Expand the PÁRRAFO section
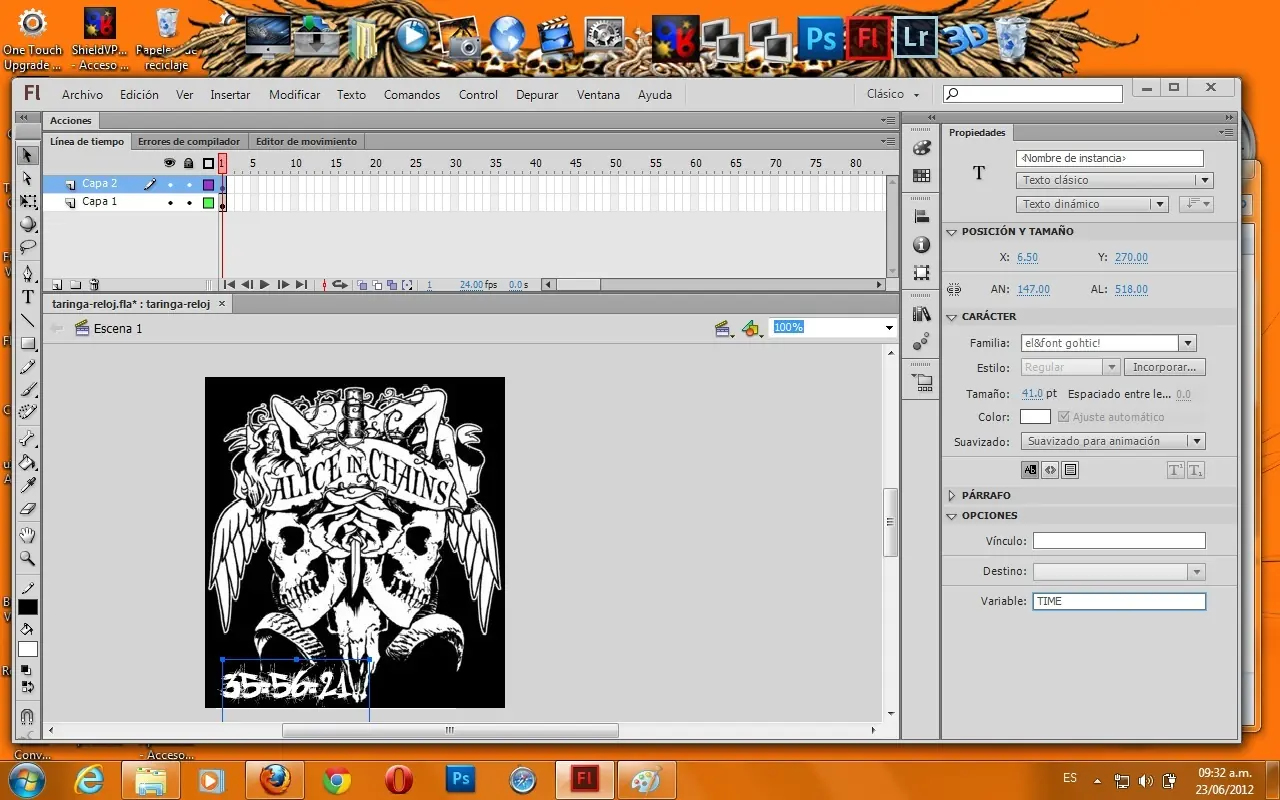The height and width of the screenshot is (800, 1280). point(951,495)
